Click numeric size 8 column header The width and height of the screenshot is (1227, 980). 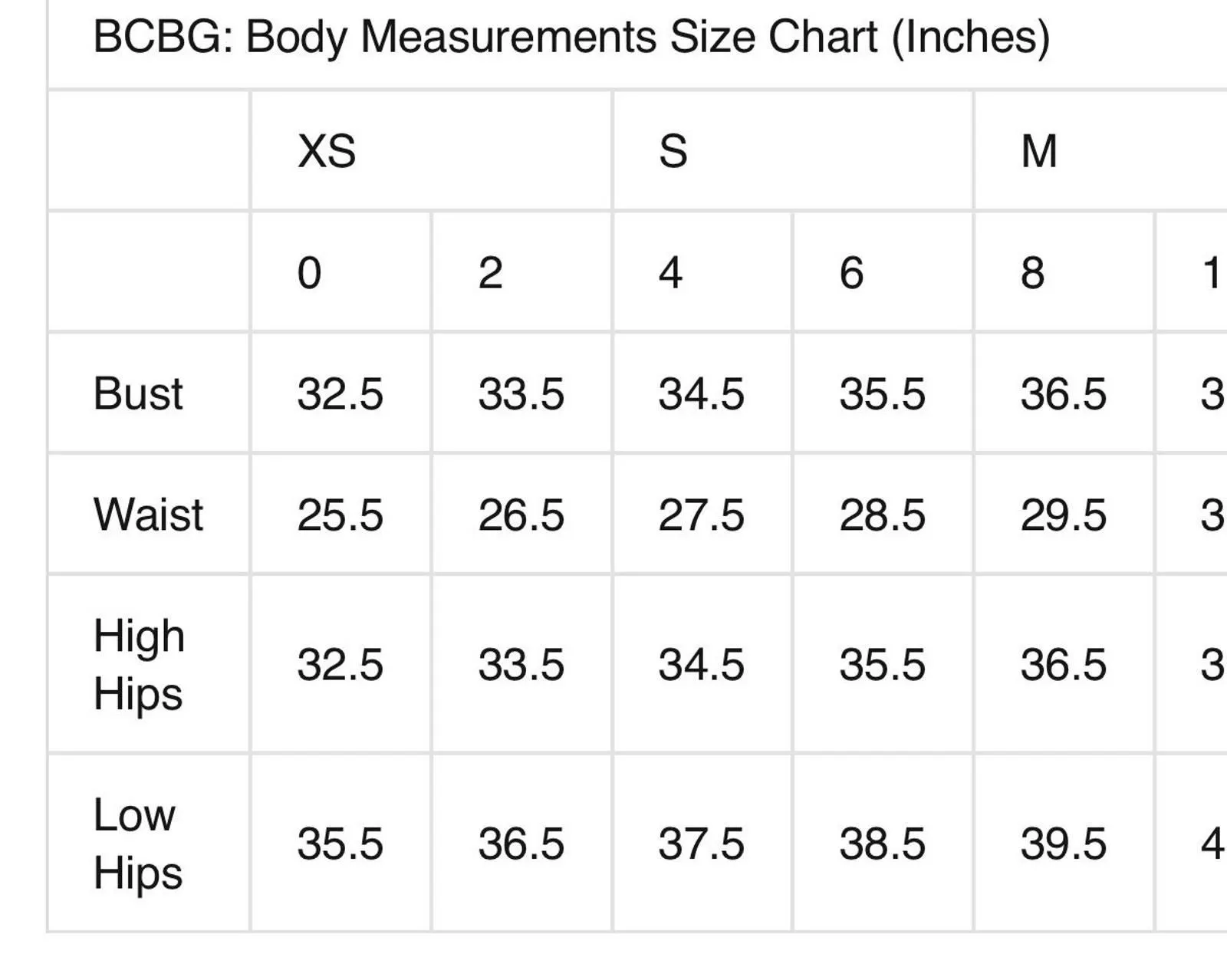pos(1064,272)
